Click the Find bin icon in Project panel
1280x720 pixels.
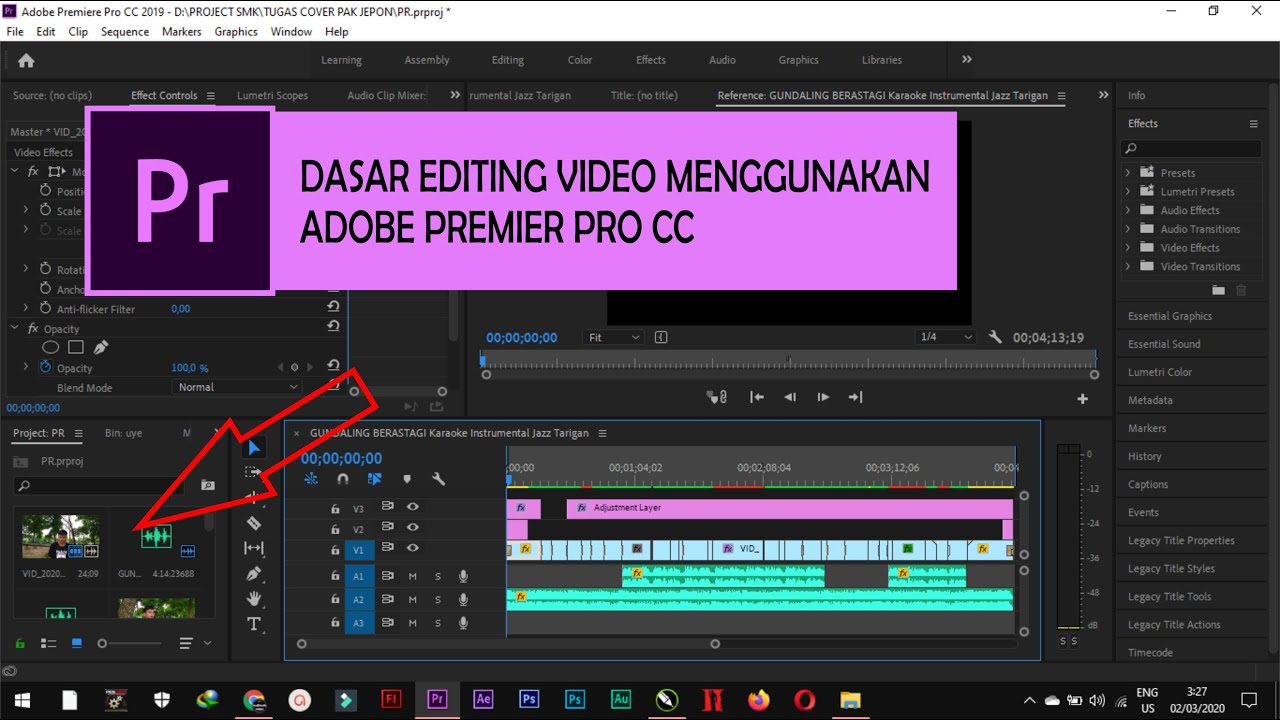(208, 485)
